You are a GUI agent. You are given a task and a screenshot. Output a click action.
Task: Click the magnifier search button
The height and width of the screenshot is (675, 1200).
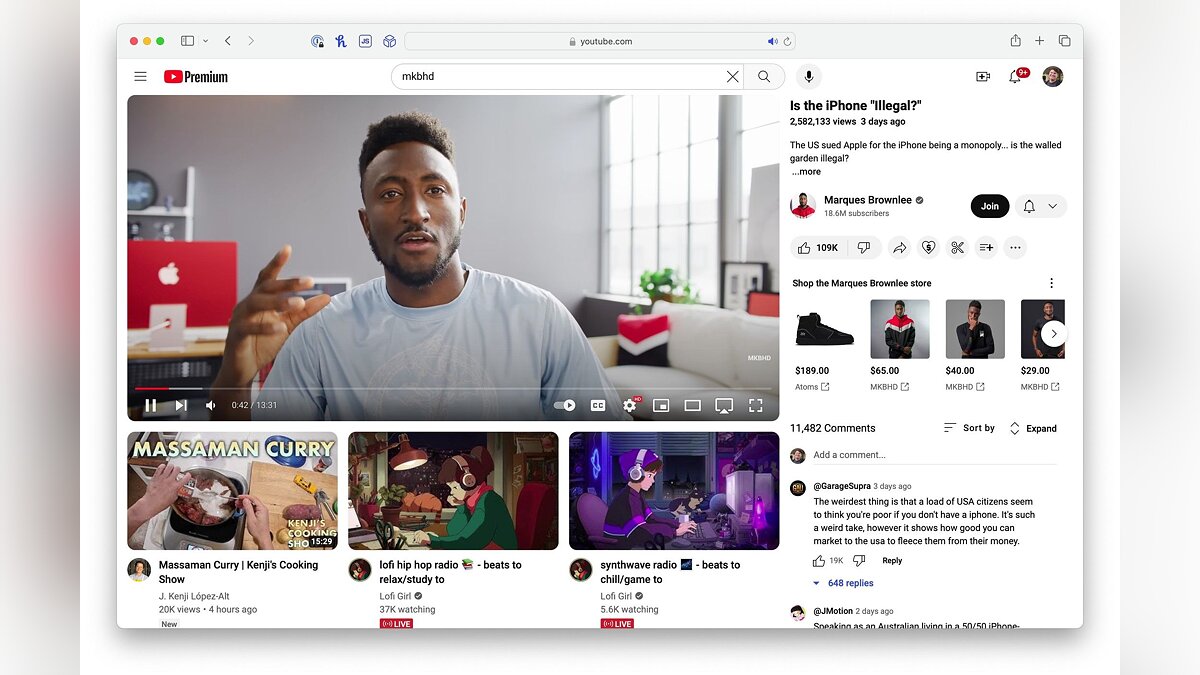(764, 76)
